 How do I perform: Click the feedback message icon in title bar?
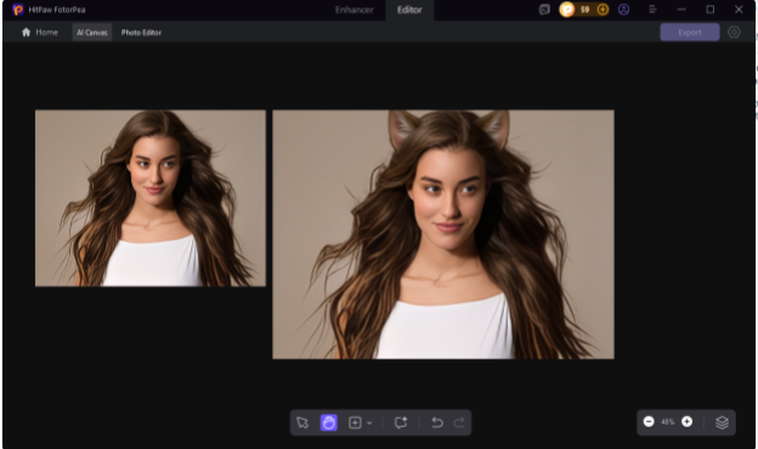click(x=545, y=10)
